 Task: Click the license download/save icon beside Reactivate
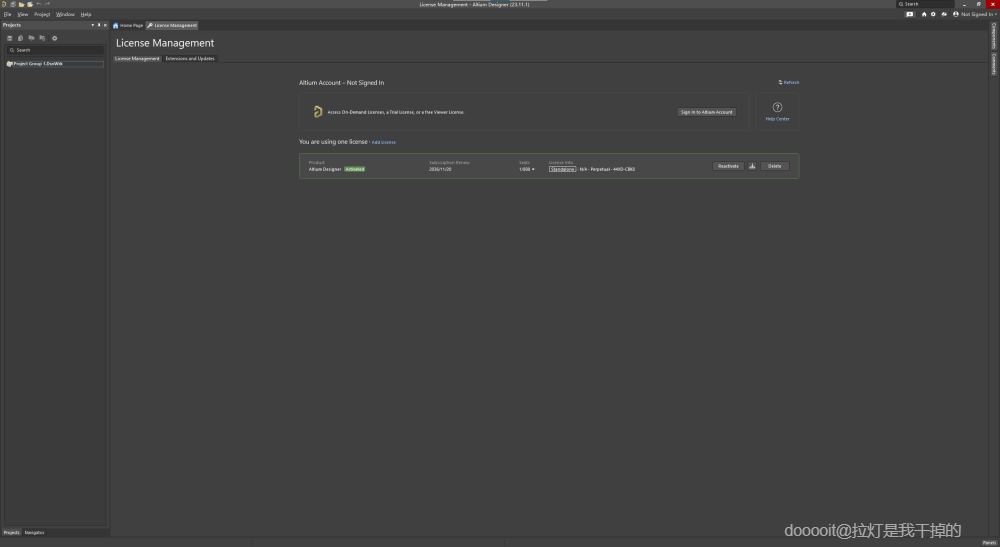[752, 166]
